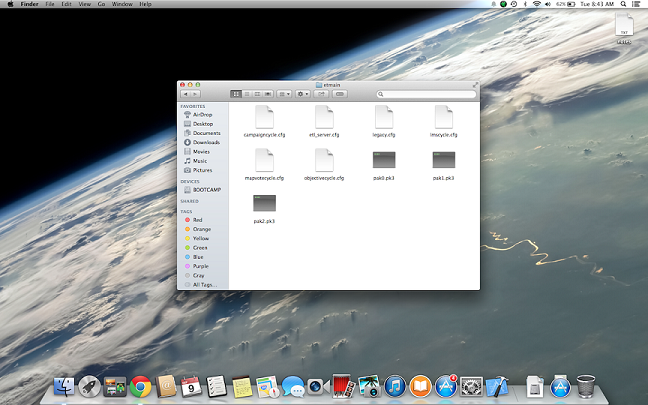
Task: Switch to list view
Action: [x=247, y=94]
